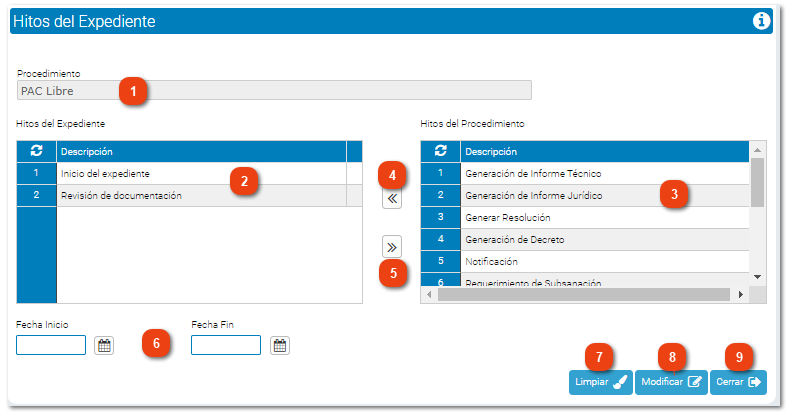The width and height of the screenshot is (789, 415).
Task: Click row number 1 in expediente table
Action: click(36, 173)
